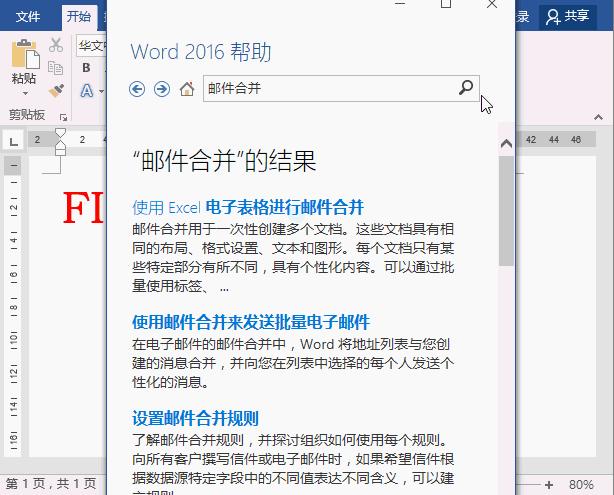Click the help scrollbar up arrow
614x495 pixels.
(x=506, y=143)
